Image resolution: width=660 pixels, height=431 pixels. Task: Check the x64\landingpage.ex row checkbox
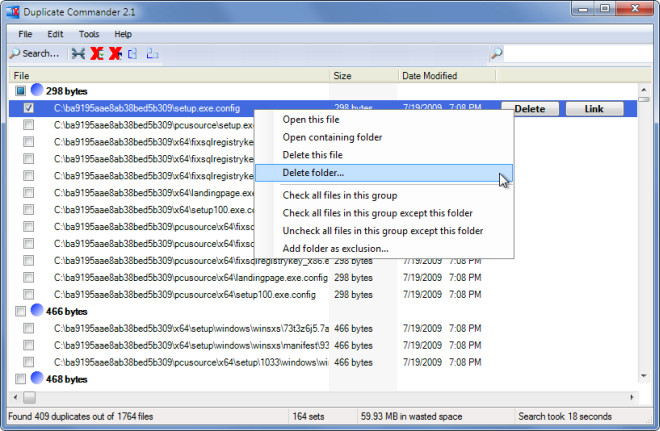(x=29, y=193)
